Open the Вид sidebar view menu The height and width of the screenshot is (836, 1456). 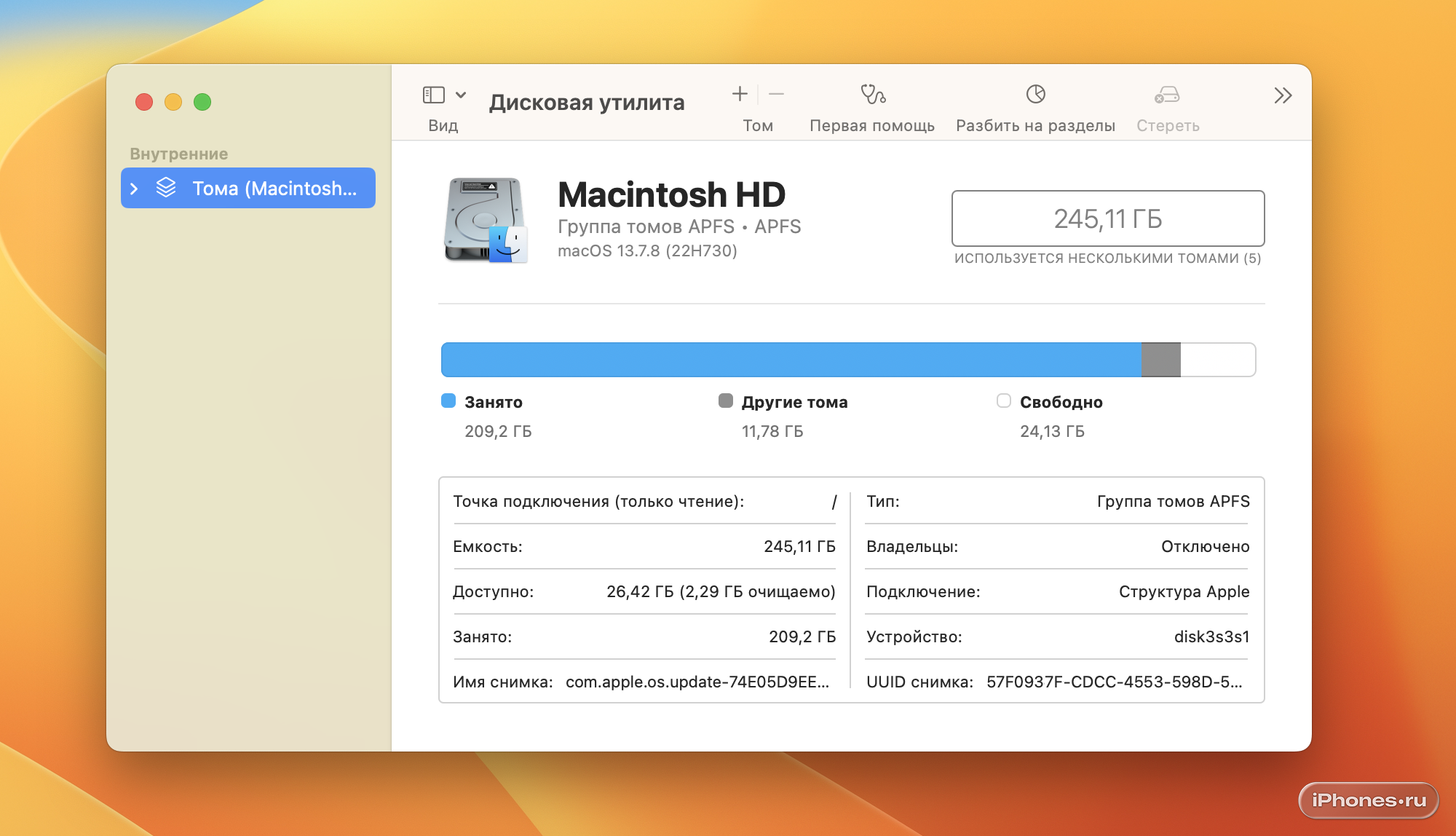pos(444,95)
